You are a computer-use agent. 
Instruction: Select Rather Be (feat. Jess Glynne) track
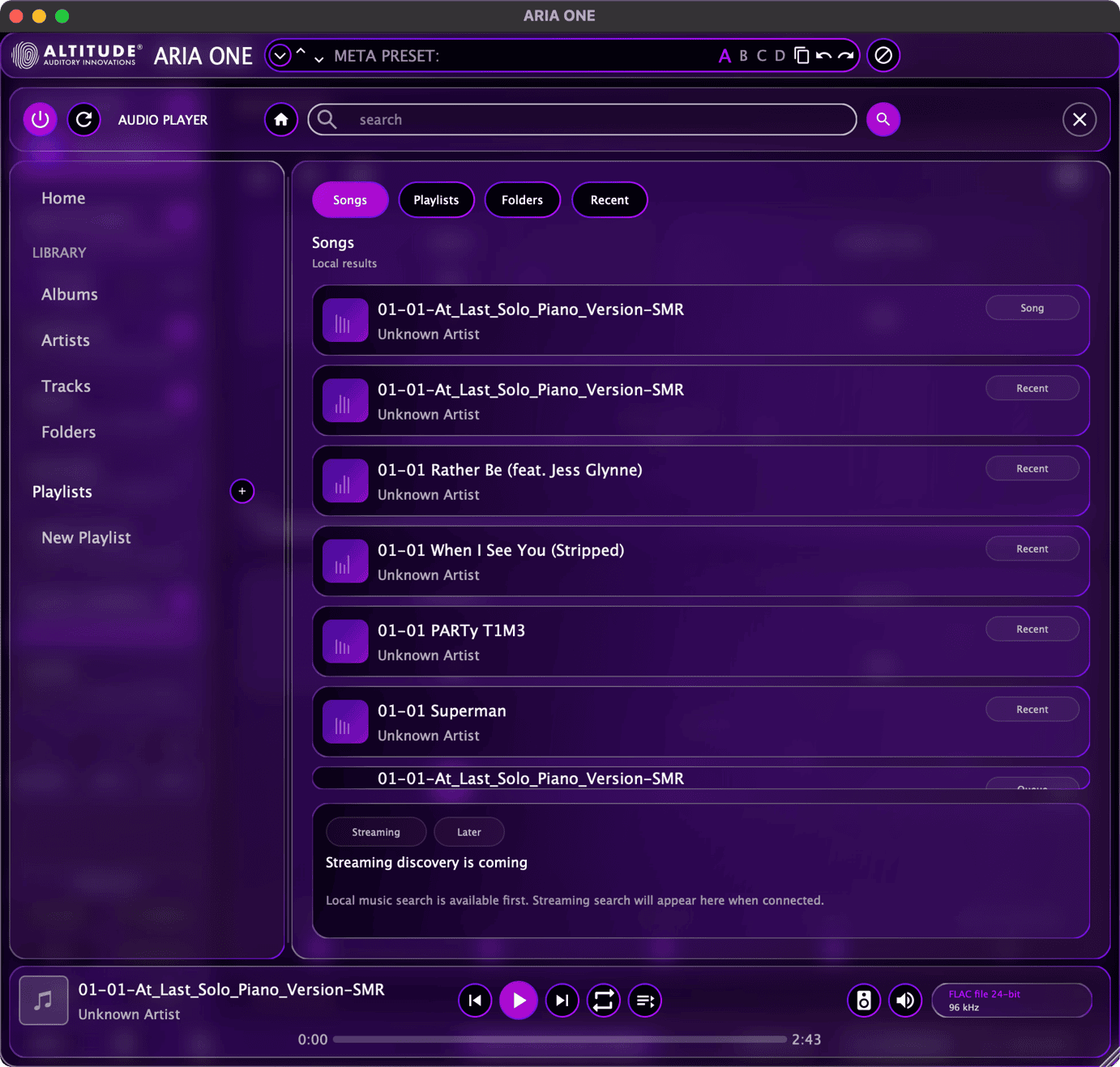tap(700, 481)
